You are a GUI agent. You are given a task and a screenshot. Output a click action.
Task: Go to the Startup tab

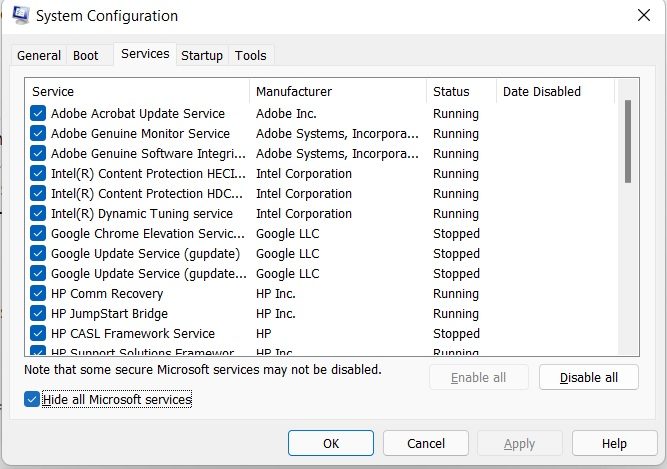tap(202, 56)
